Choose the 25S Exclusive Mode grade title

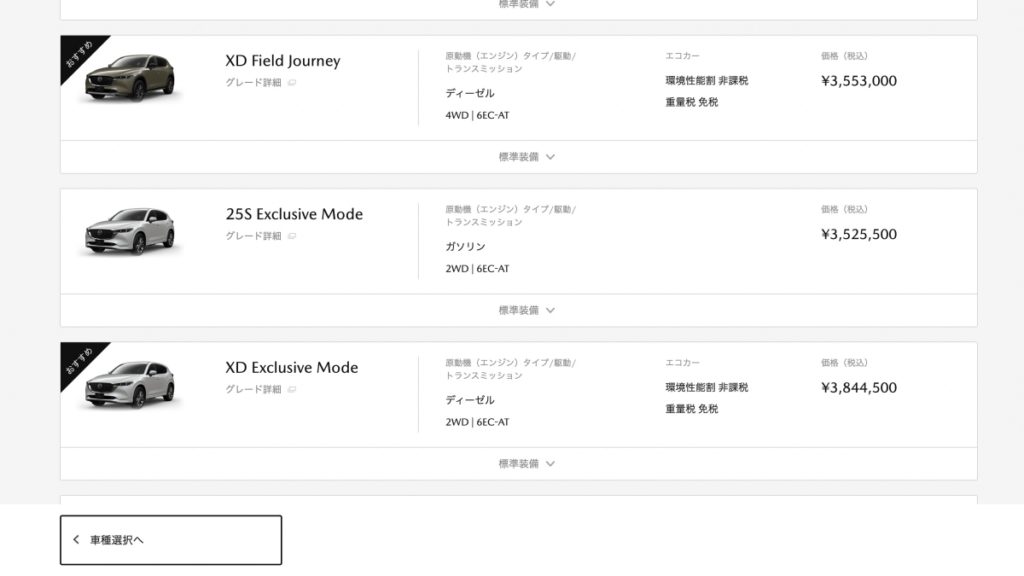click(x=294, y=214)
